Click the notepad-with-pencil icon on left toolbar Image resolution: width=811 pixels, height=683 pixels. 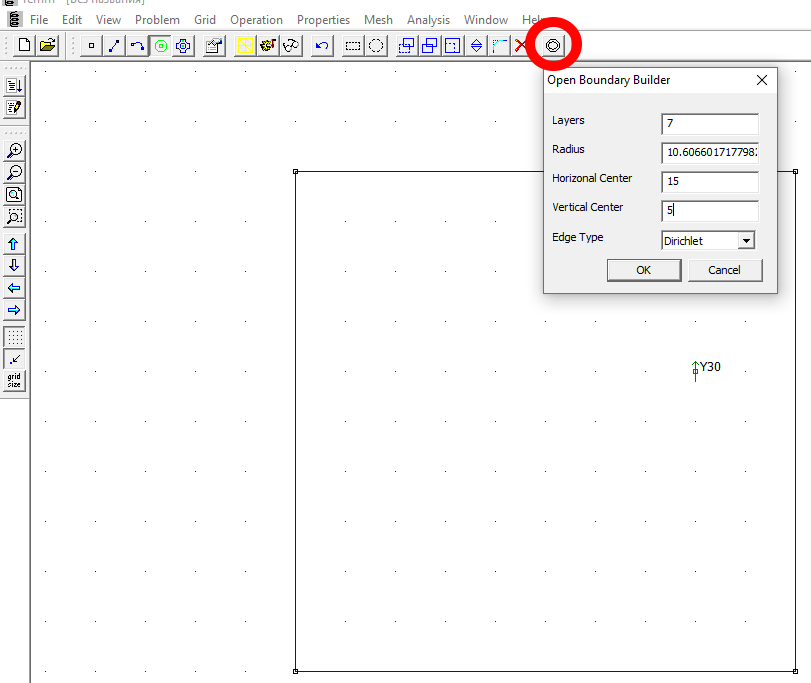(14, 108)
